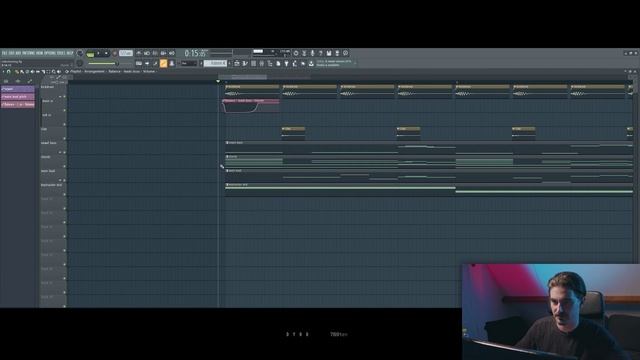The image size is (640, 360).
Task: Open the snap setting dropdown in toolbar
Action: (189, 63)
